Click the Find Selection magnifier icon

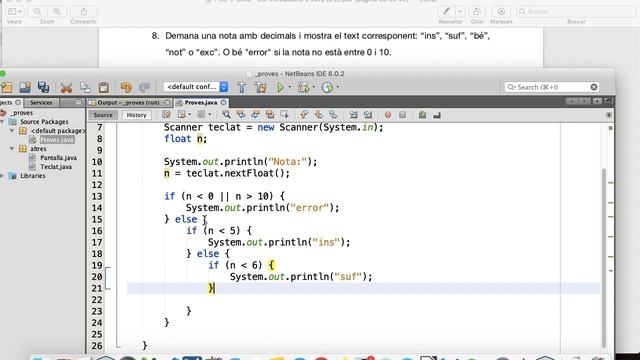(x=226, y=115)
